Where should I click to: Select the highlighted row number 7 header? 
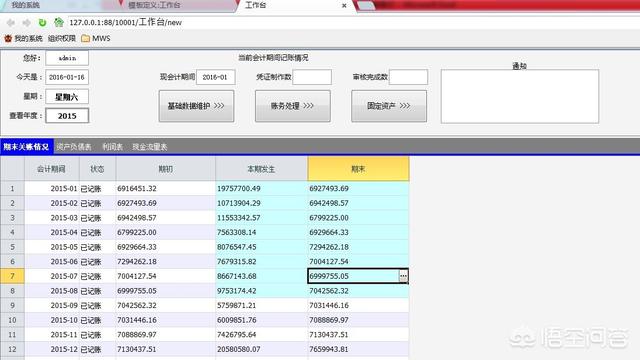12,276
